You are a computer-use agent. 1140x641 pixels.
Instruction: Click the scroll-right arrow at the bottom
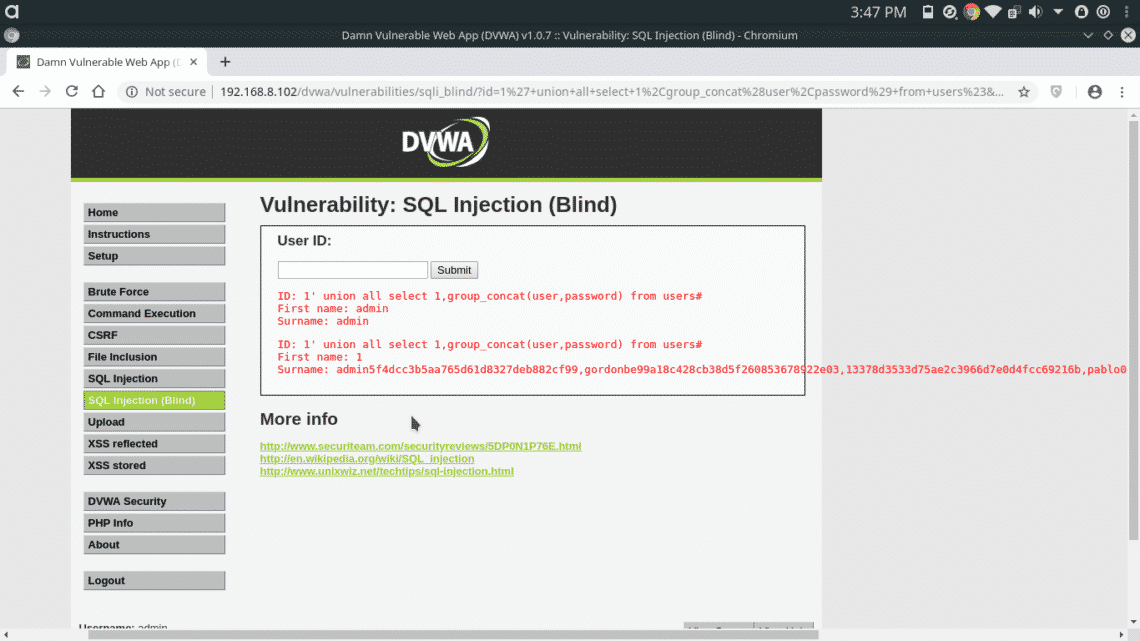(x=1121, y=635)
